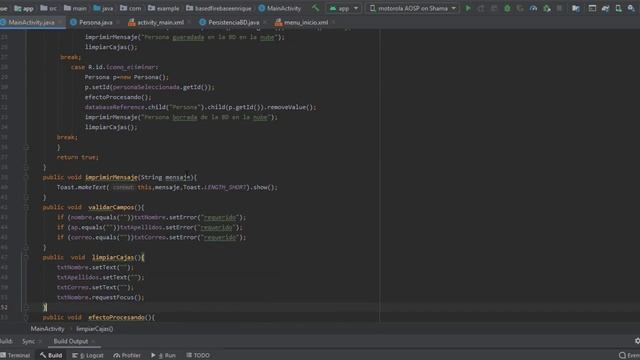Open Project Structure folder icon
This screenshot has width=640, height=360.
[x=576, y=8]
